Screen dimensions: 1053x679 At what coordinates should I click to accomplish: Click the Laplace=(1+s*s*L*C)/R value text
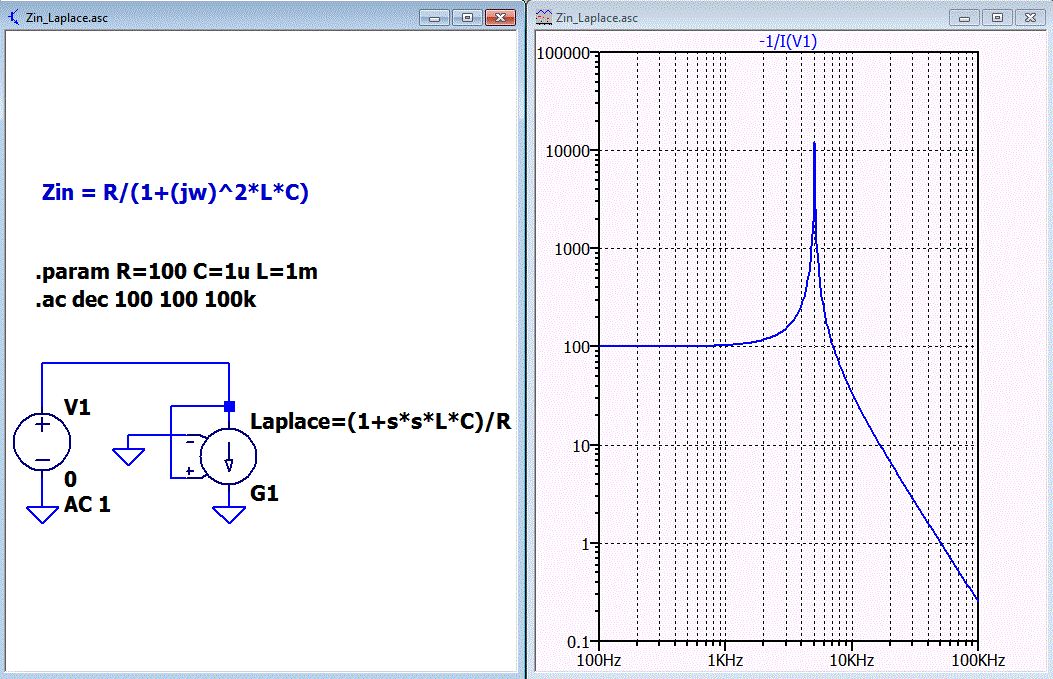click(x=380, y=421)
